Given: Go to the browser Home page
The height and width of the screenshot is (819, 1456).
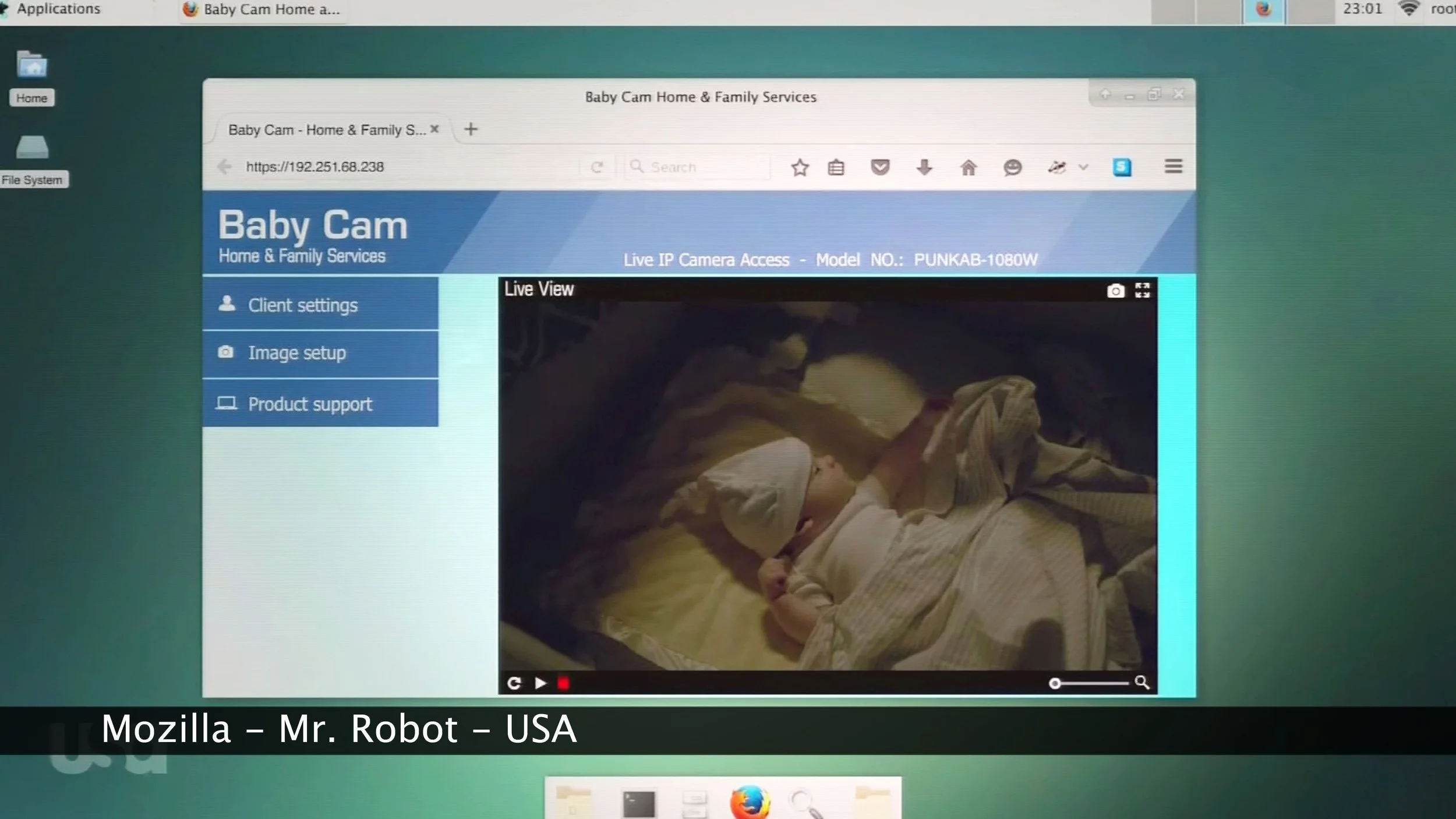Looking at the screenshot, I should (x=968, y=167).
